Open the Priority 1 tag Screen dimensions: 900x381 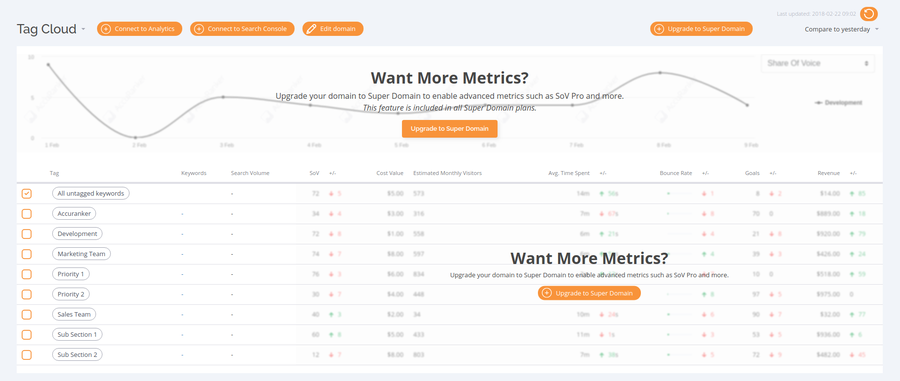click(x=71, y=274)
